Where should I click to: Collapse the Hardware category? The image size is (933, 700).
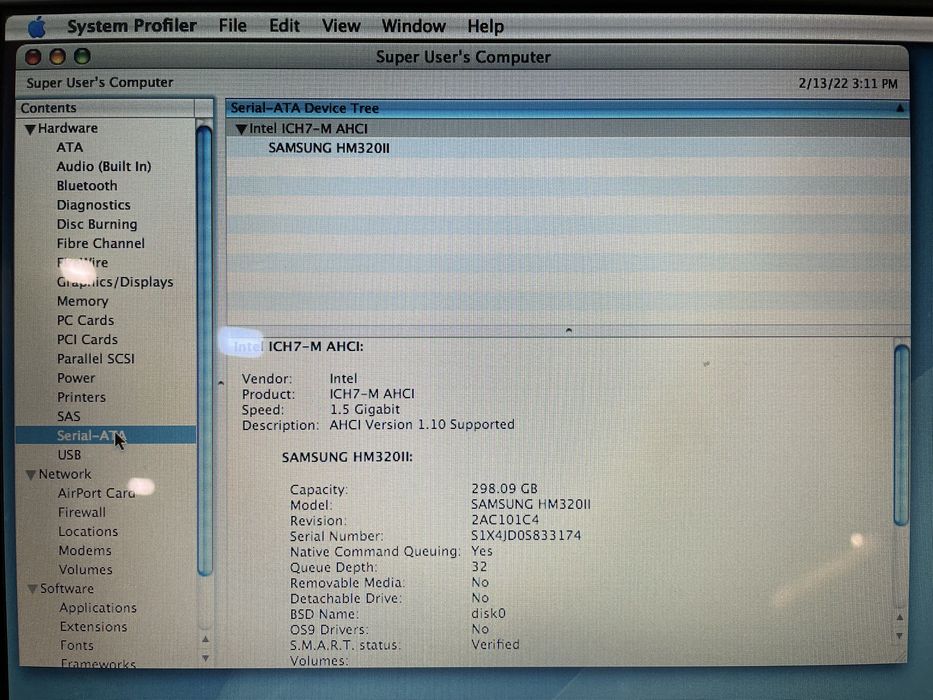point(30,129)
